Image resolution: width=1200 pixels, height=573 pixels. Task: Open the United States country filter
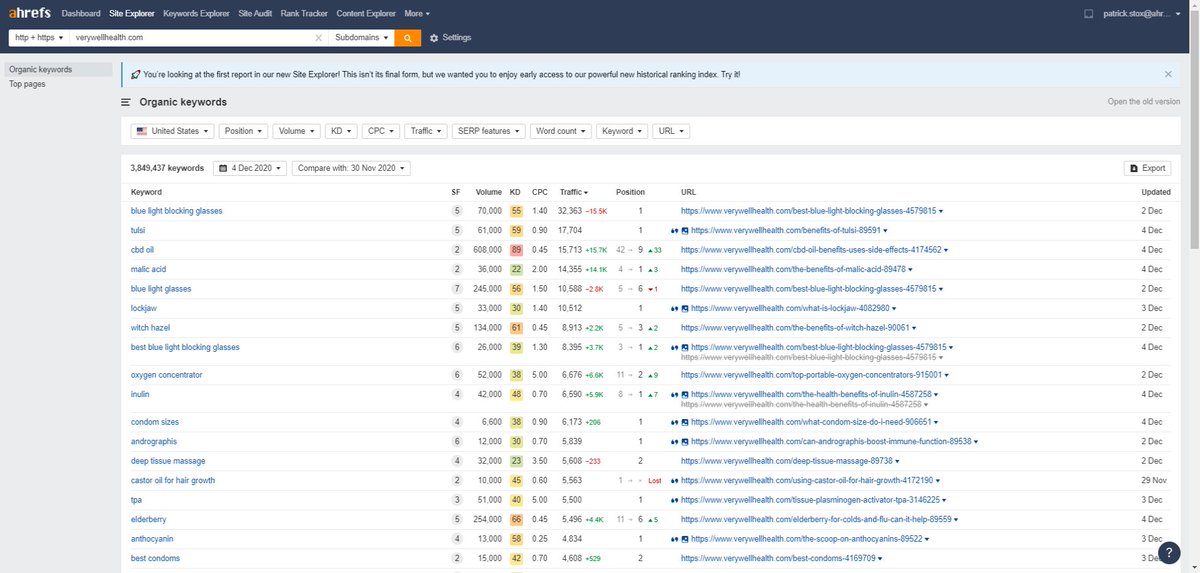pyautogui.click(x=172, y=131)
